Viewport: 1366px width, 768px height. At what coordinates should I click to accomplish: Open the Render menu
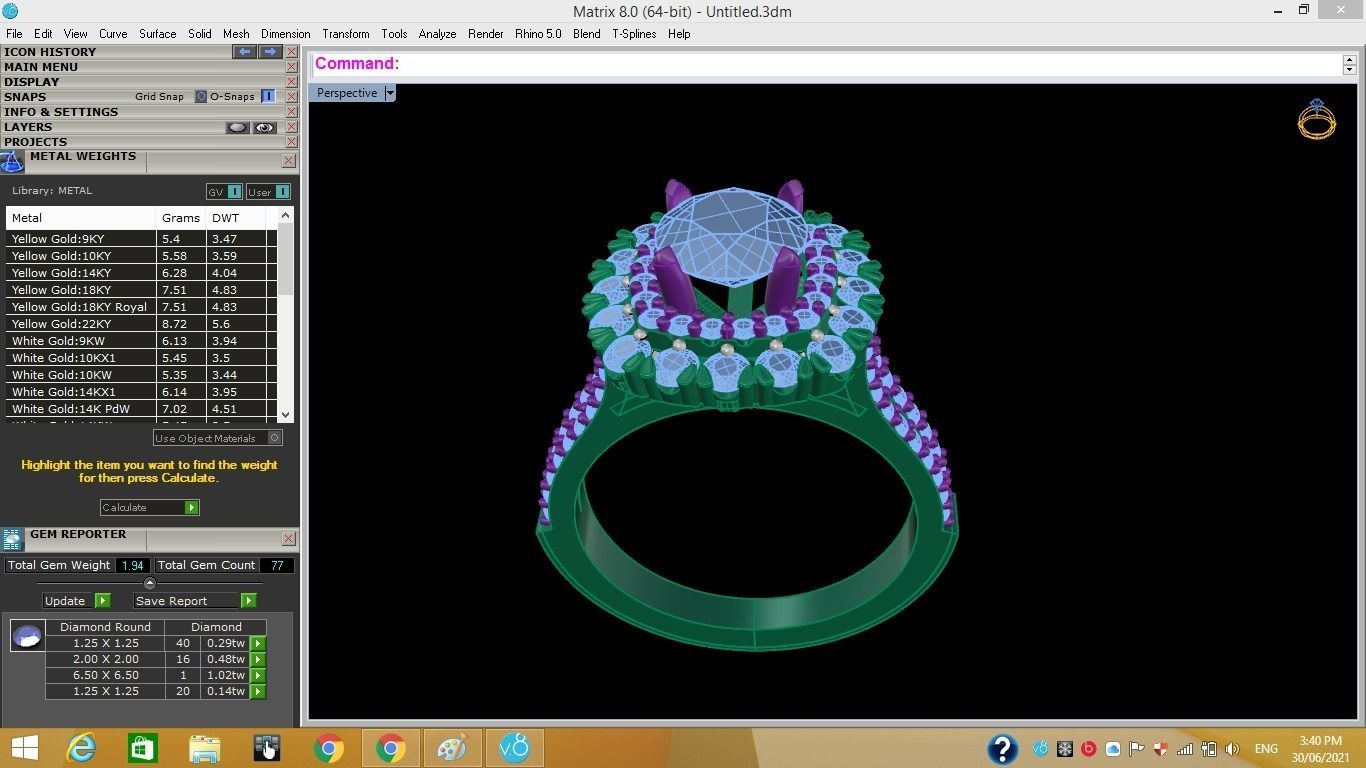coord(485,34)
